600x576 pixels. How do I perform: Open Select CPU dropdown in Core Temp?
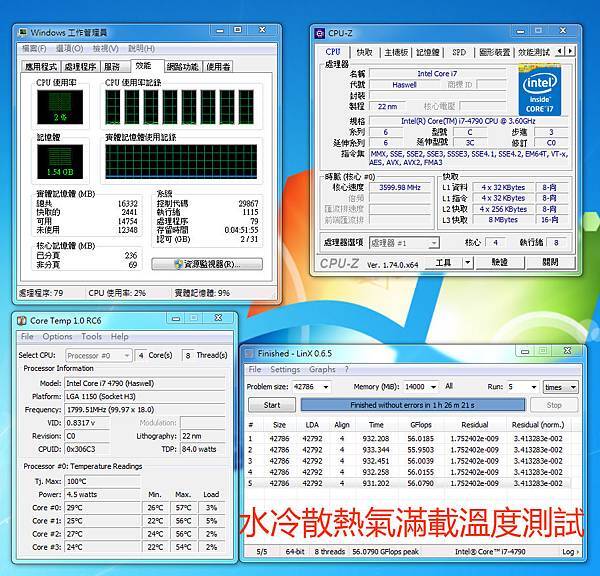pyautogui.click(x=99, y=356)
